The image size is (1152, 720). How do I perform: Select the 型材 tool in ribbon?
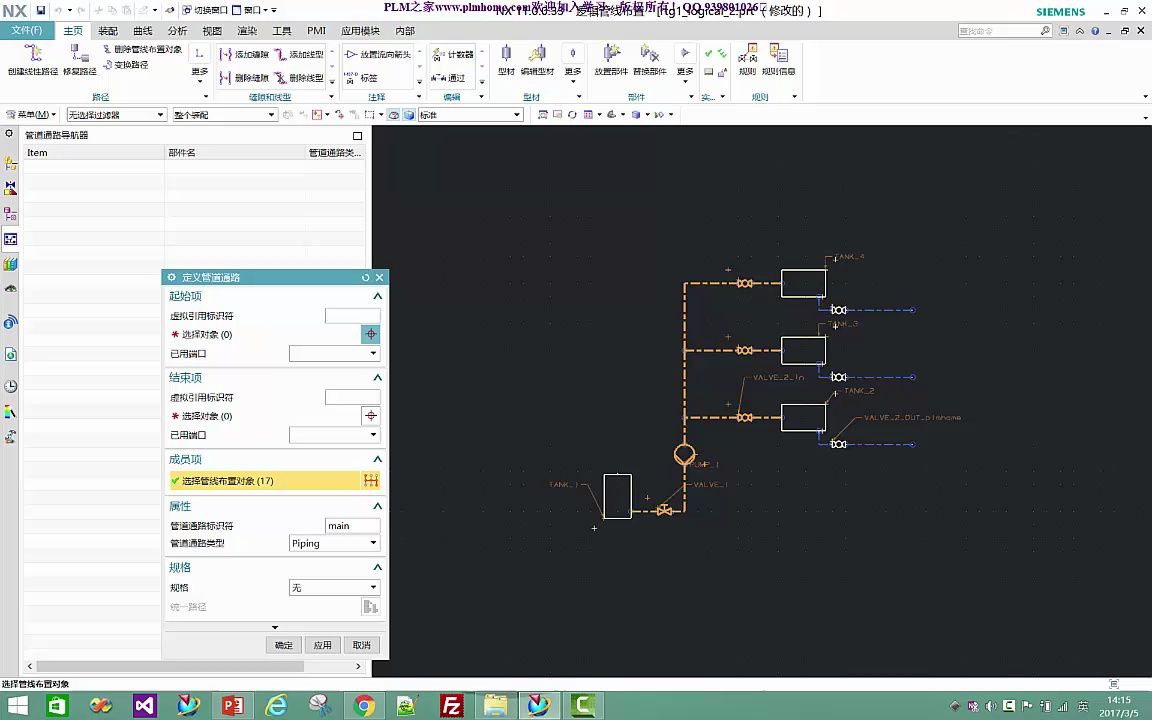pyautogui.click(x=506, y=55)
